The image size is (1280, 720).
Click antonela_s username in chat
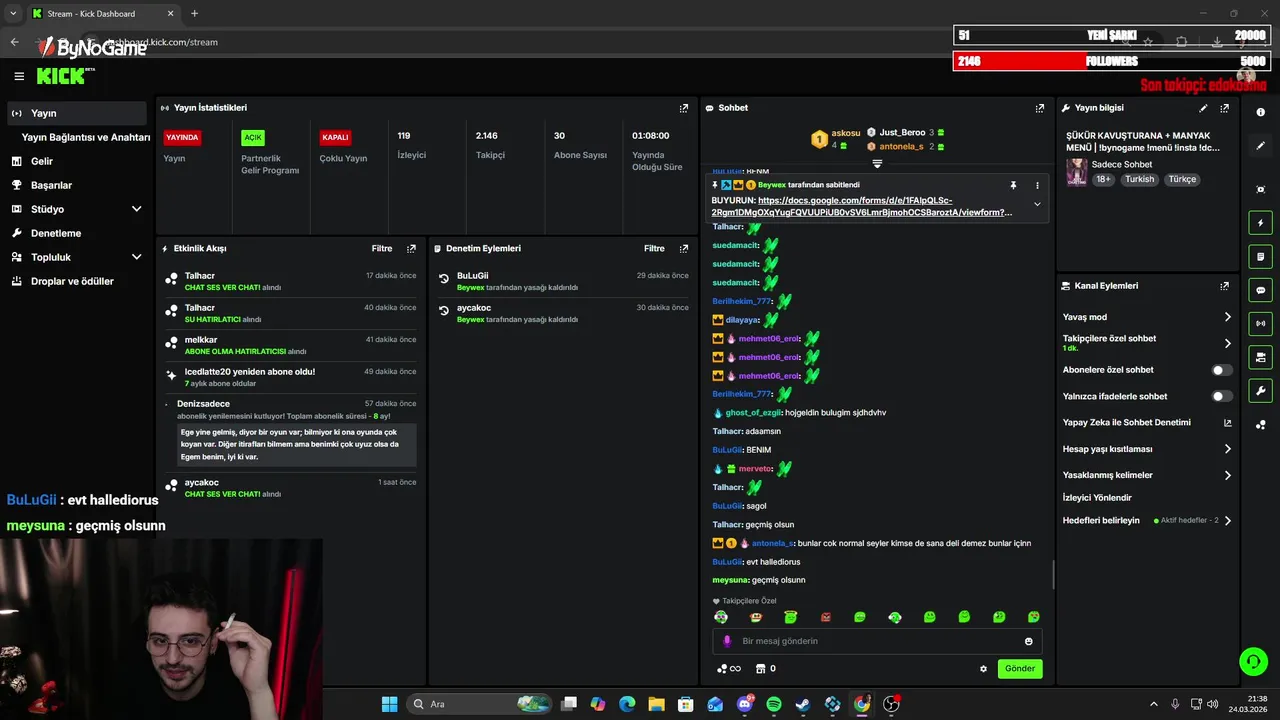tap(773, 544)
